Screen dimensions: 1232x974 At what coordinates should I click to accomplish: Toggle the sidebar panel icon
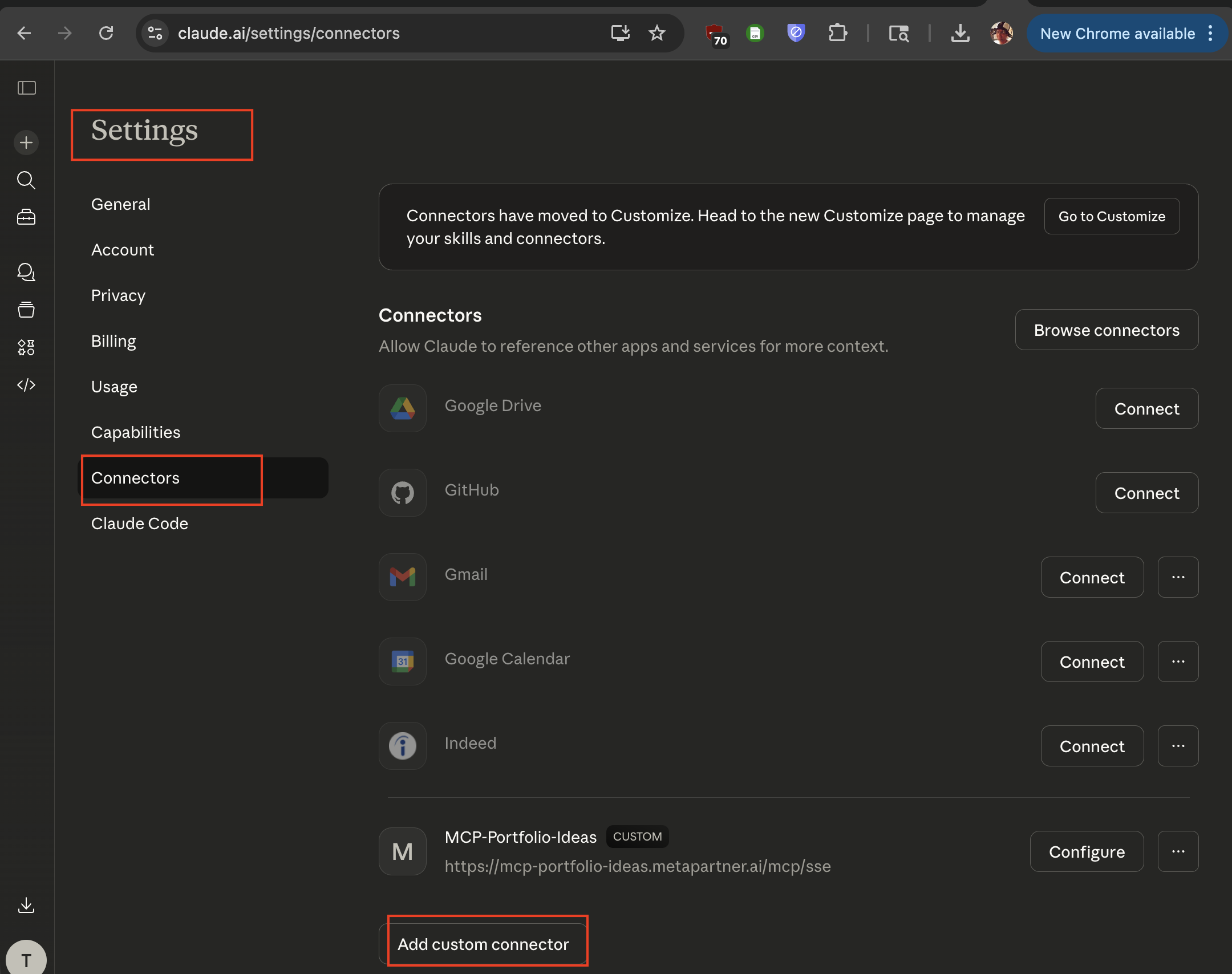26,88
